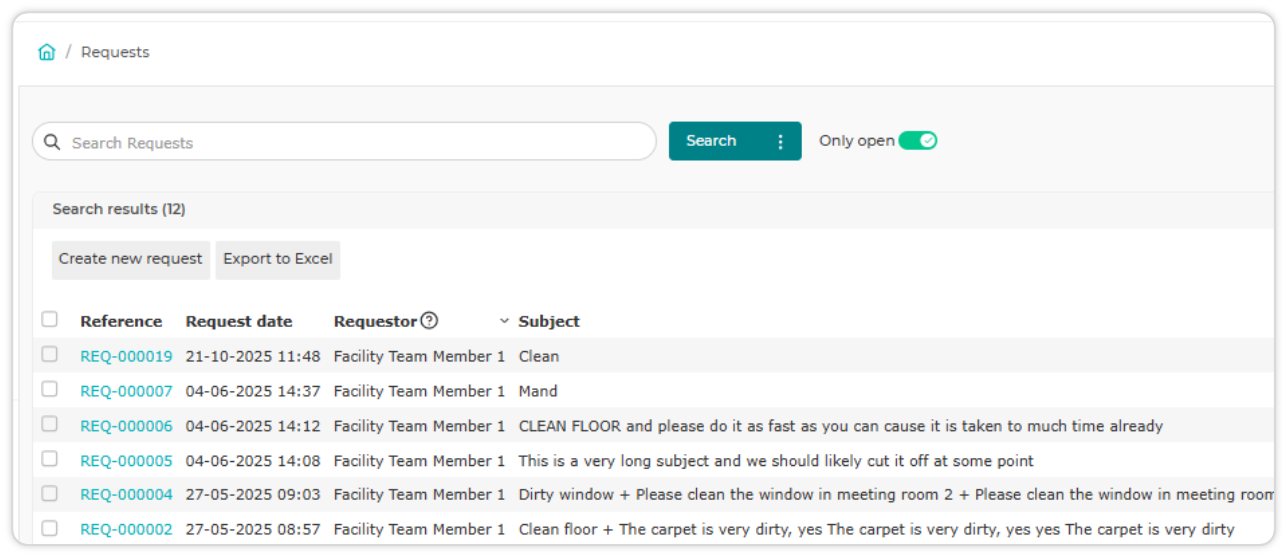1287x557 pixels.
Task: Click the Requestor help question-mark icon
Action: pos(429,321)
